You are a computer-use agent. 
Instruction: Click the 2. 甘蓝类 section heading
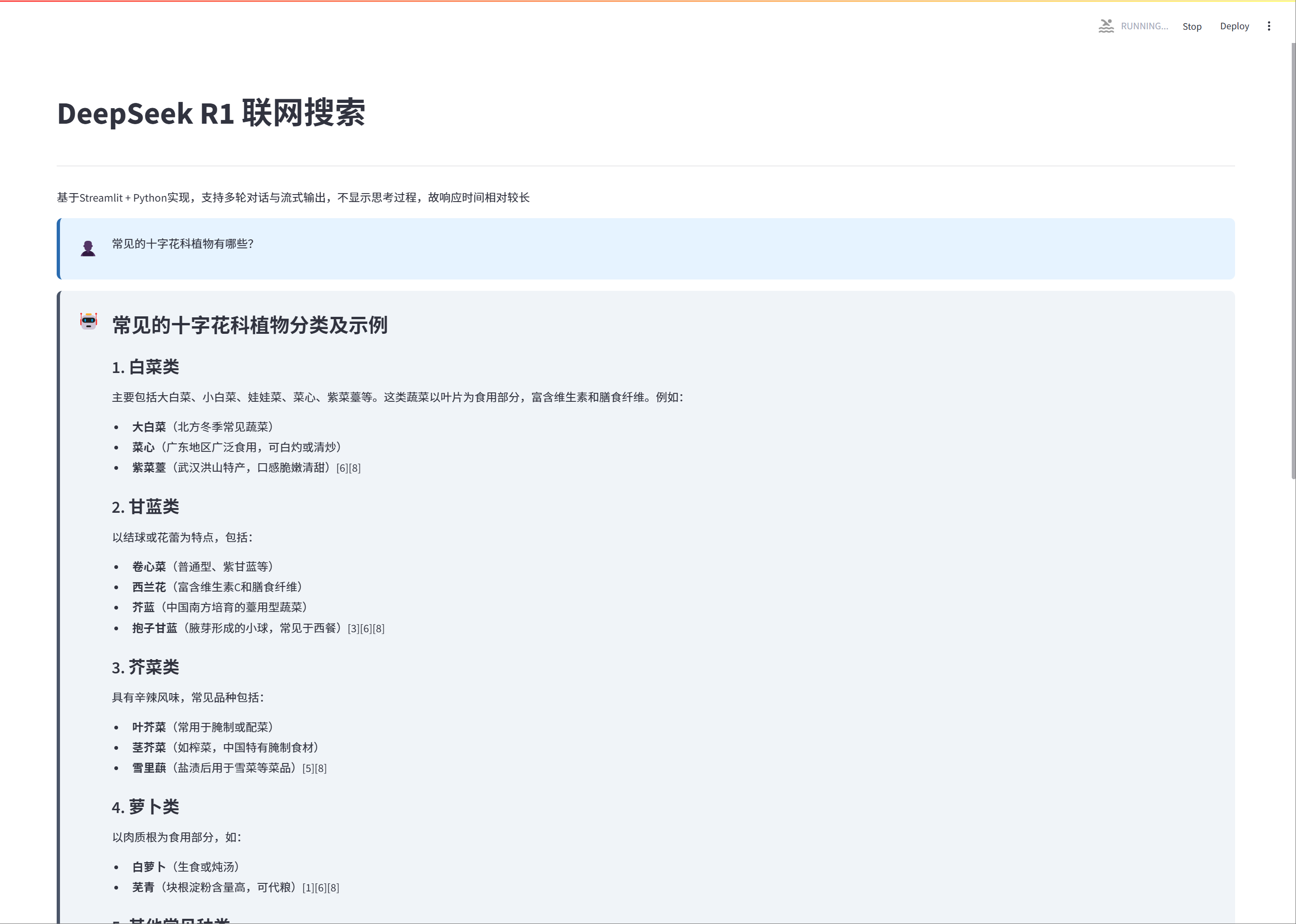(x=146, y=507)
